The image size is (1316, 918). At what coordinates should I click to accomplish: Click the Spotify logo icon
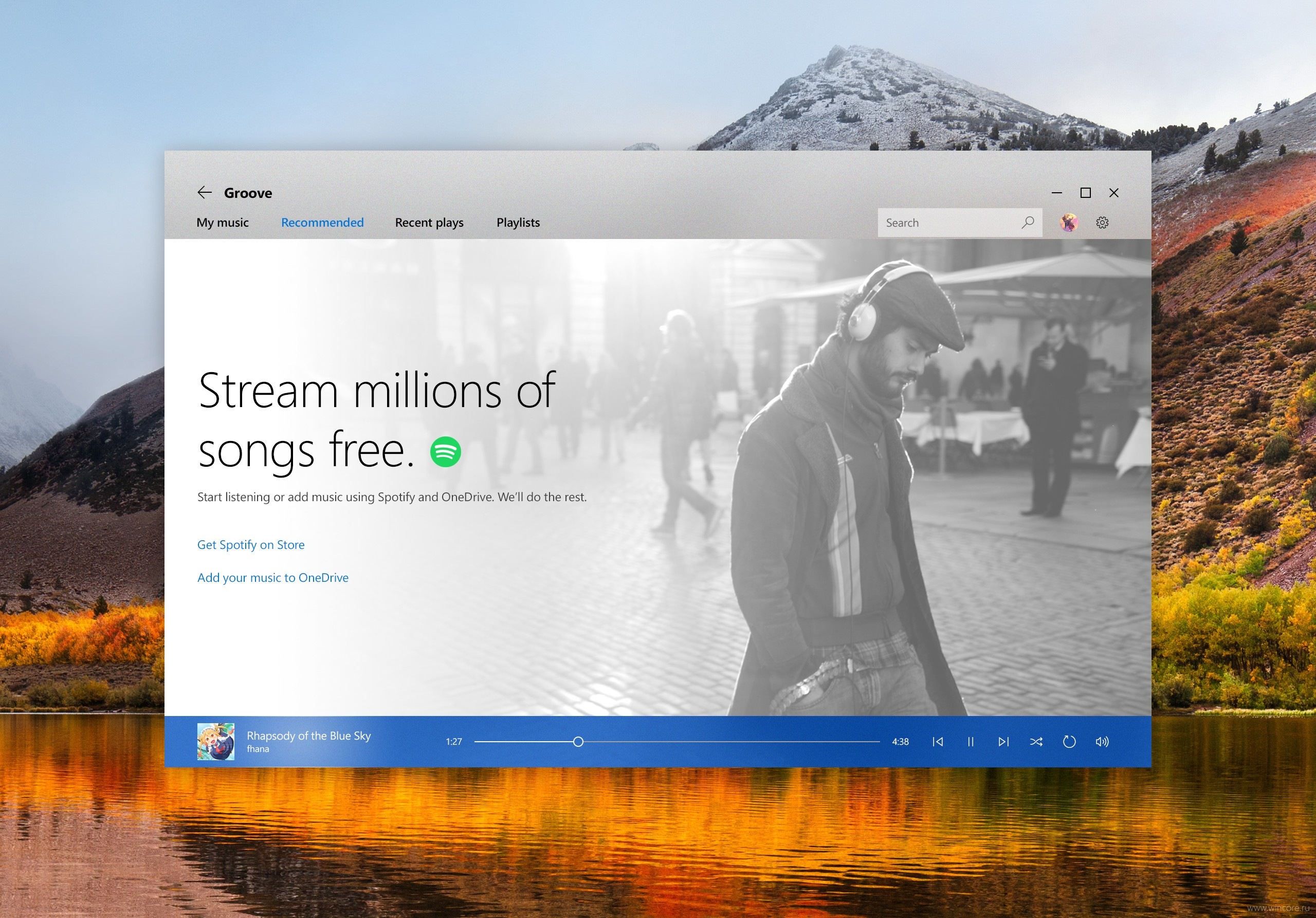[x=445, y=452]
